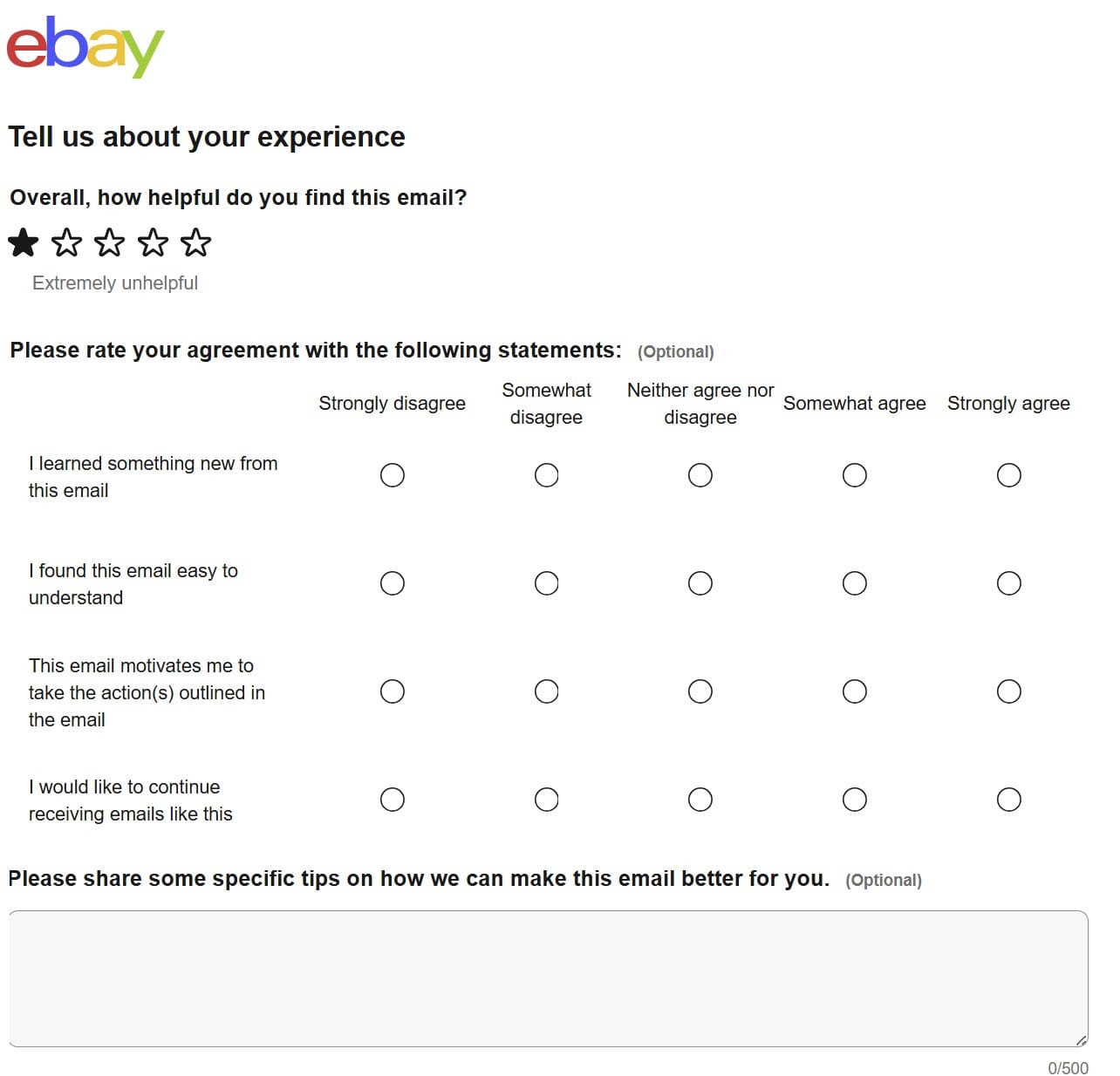Screen dimensions: 1120x1076
Task: Click the eBay logo
Action: (85, 47)
